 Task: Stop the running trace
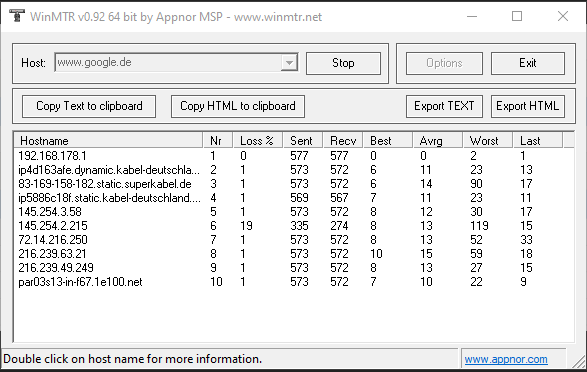[x=343, y=63]
